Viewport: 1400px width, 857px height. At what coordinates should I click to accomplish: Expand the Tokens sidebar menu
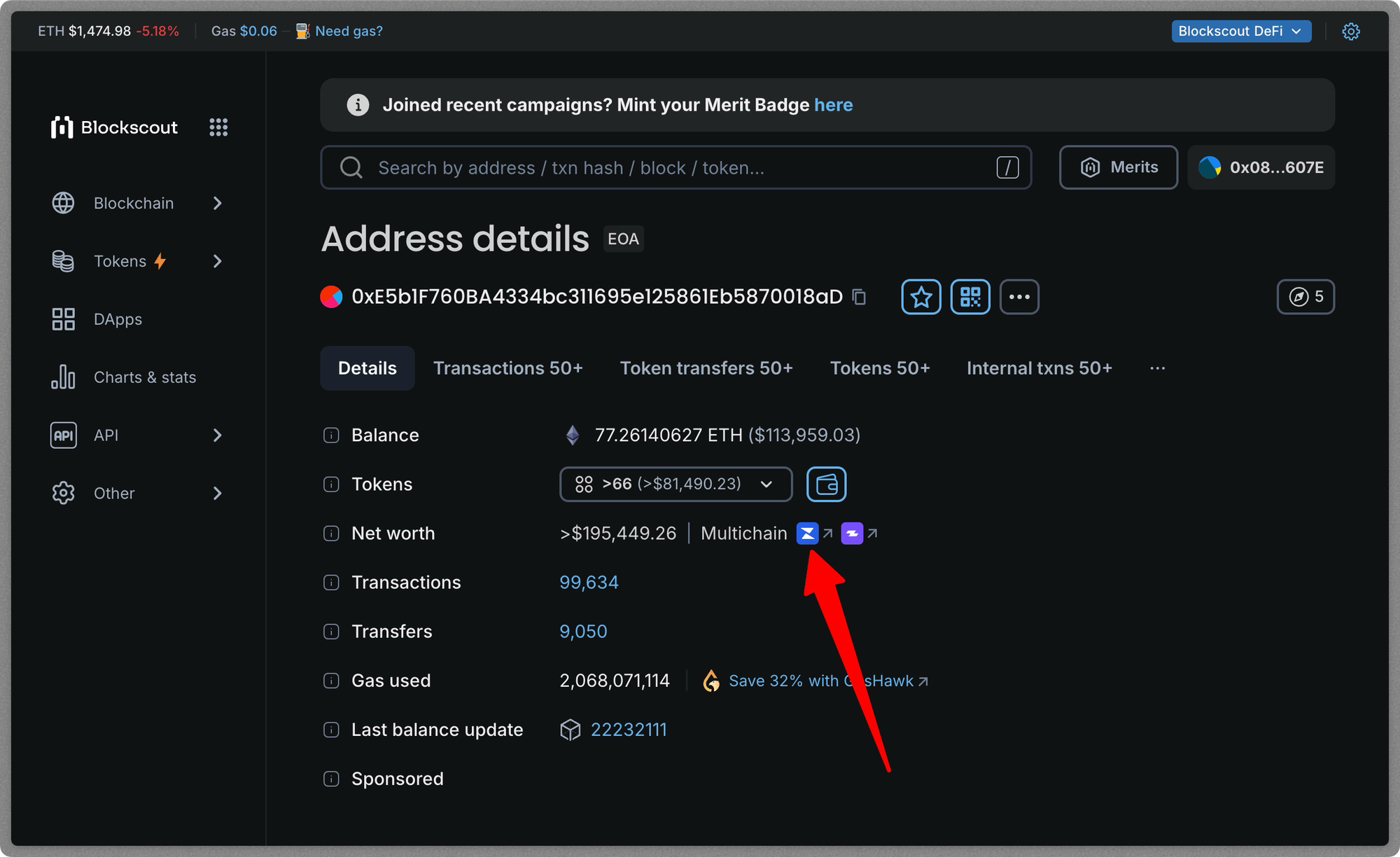click(137, 261)
